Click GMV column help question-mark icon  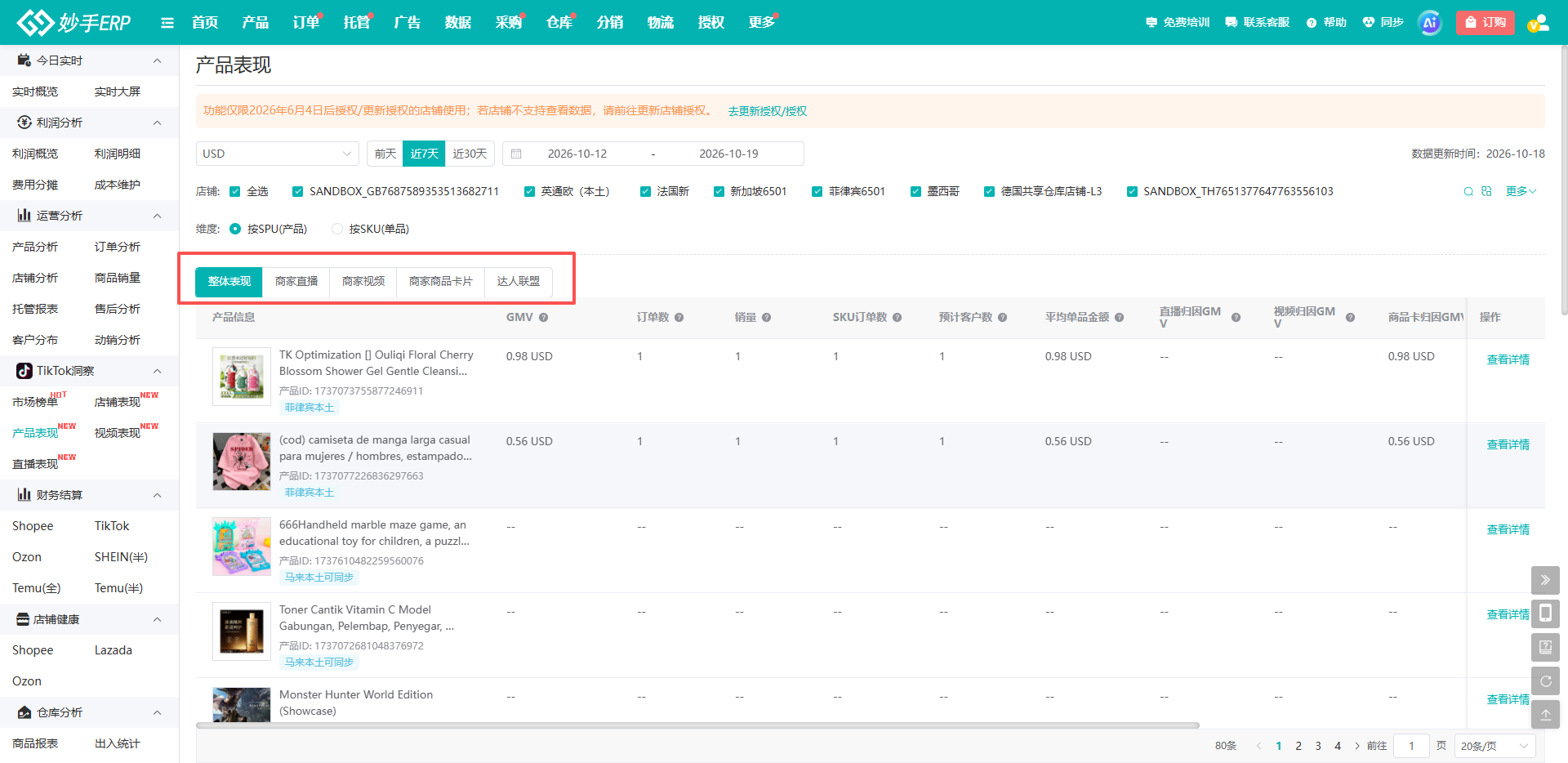543,317
